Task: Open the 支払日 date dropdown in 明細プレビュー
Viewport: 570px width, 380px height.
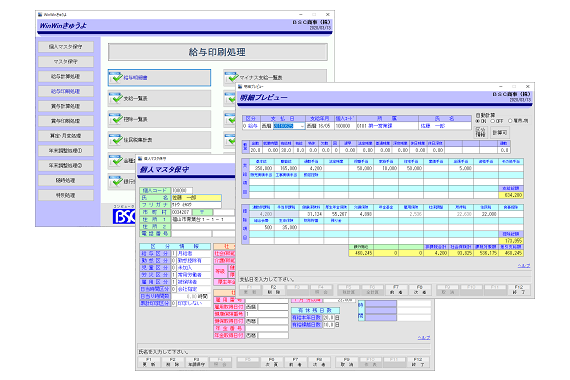Action: [302, 126]
